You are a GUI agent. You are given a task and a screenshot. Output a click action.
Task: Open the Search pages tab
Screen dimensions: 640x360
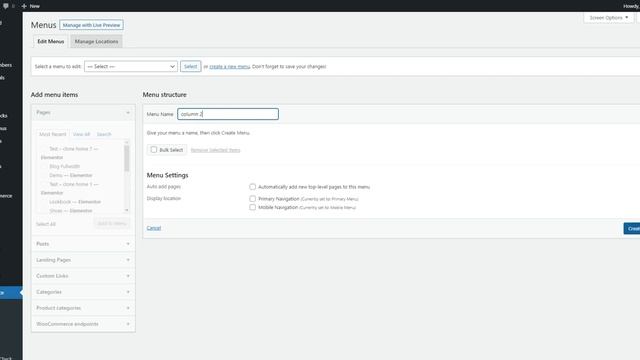[x=104, y=134]
